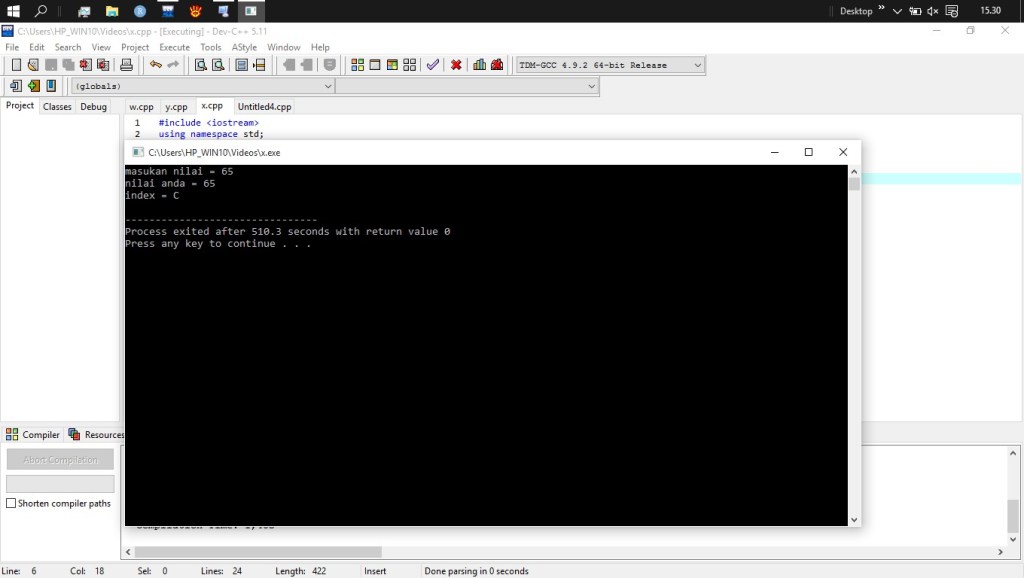This screenshot has width=1024, height=578.
Task: Click the New file icon in toolbar
Action: click(x=16, y=65)
